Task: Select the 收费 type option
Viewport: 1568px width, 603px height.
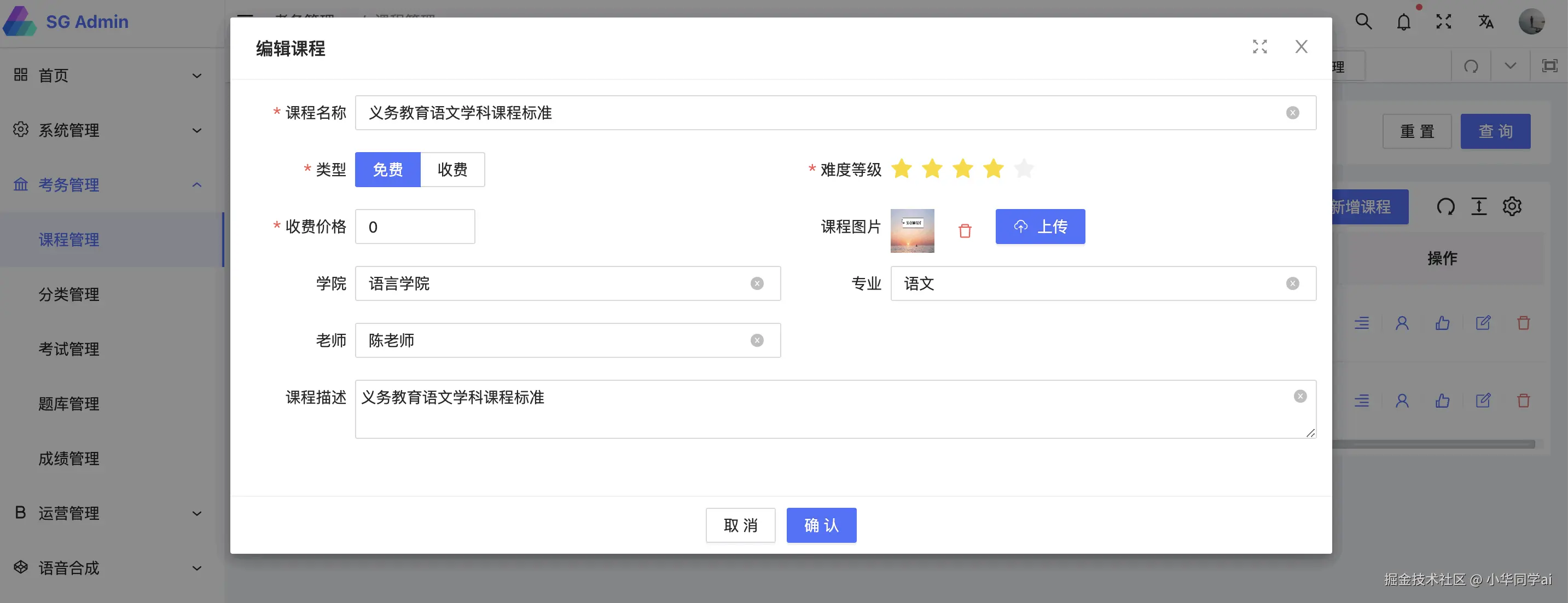Action: [452, 169]
